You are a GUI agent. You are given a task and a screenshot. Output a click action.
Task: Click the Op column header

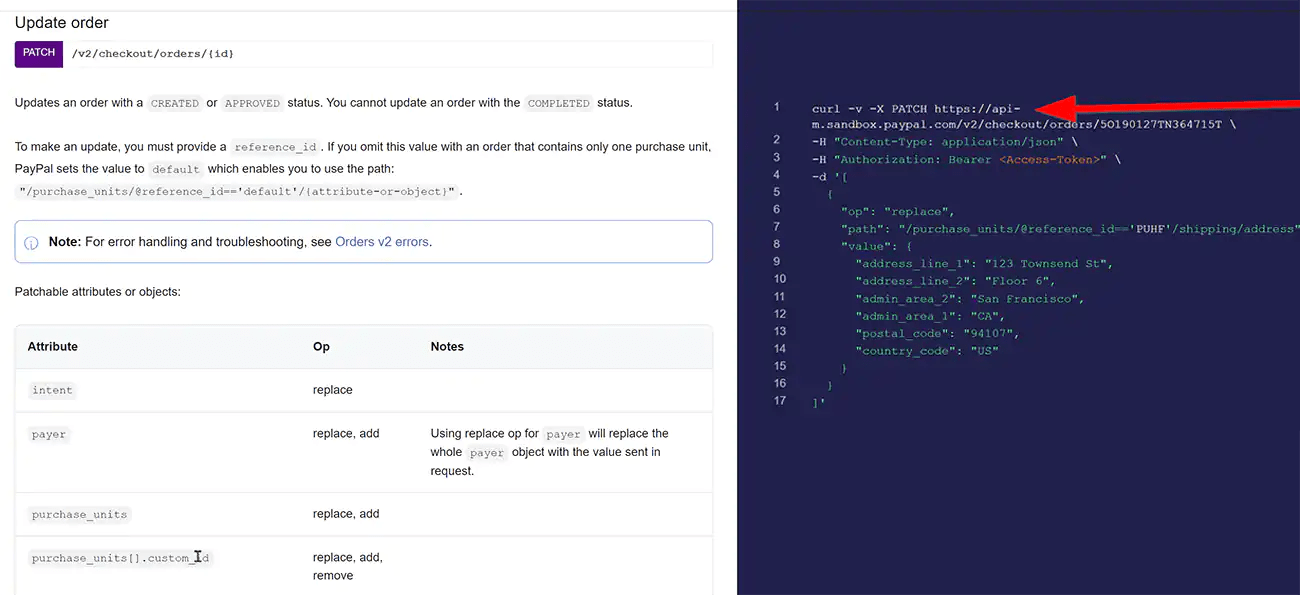coord(321,346)
